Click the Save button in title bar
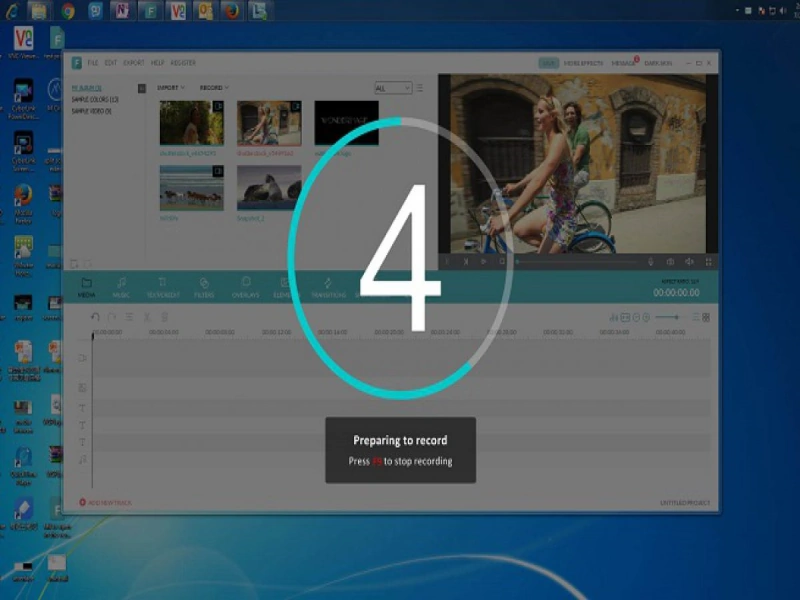Screen dimensions: 800x600 (548, 63)
